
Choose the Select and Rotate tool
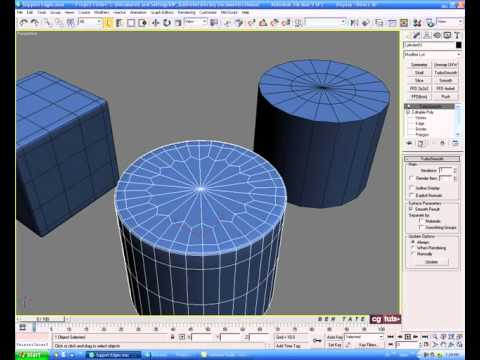click(167, 22)
